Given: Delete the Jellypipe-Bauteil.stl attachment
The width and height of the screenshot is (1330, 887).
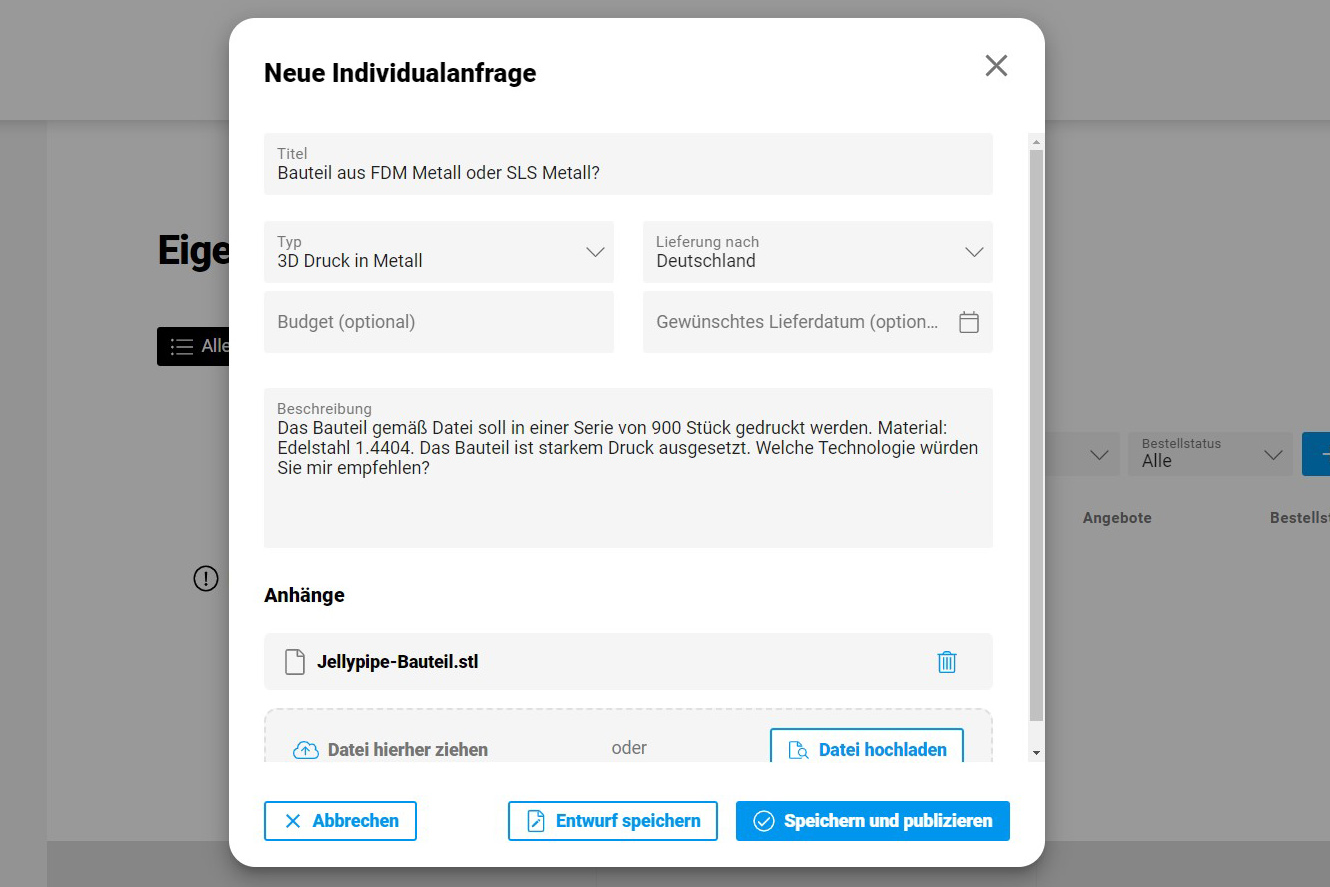Looking at the screenshot, I should pyautogui.click(x=946, y=662).
